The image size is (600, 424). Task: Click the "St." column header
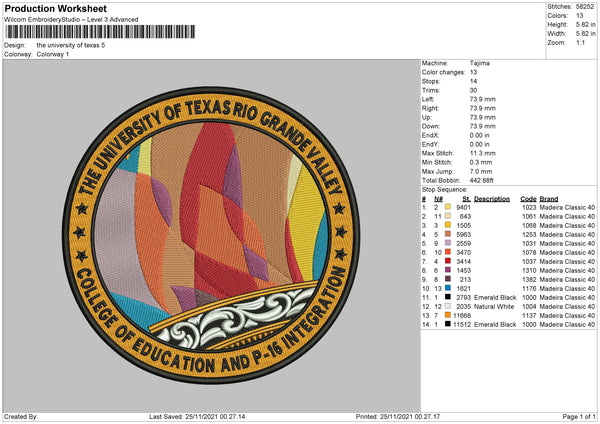click(466, 199)
